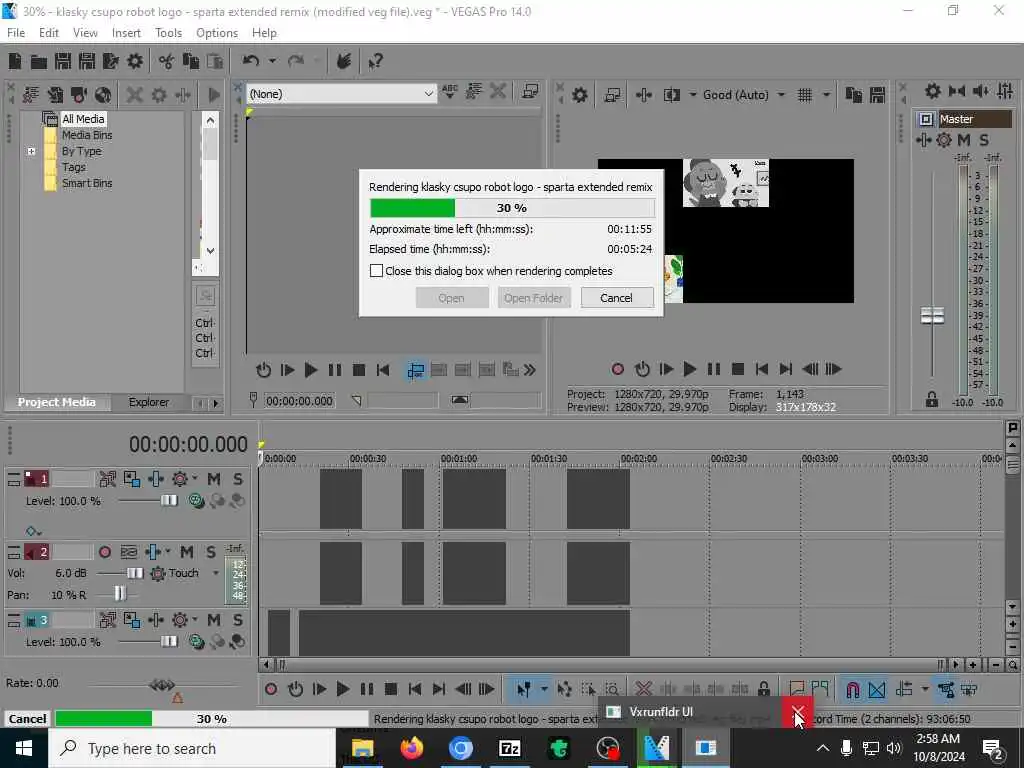Open the Edit menu
The image size is (1024, 768).
click(x=48, y=33)
